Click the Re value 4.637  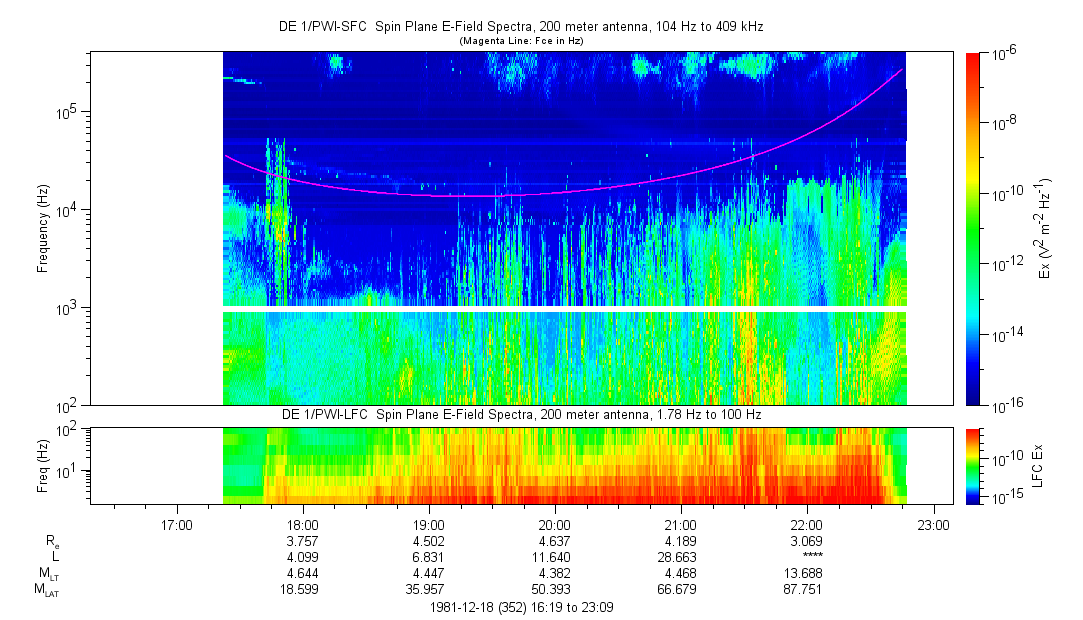pos(554,541)
